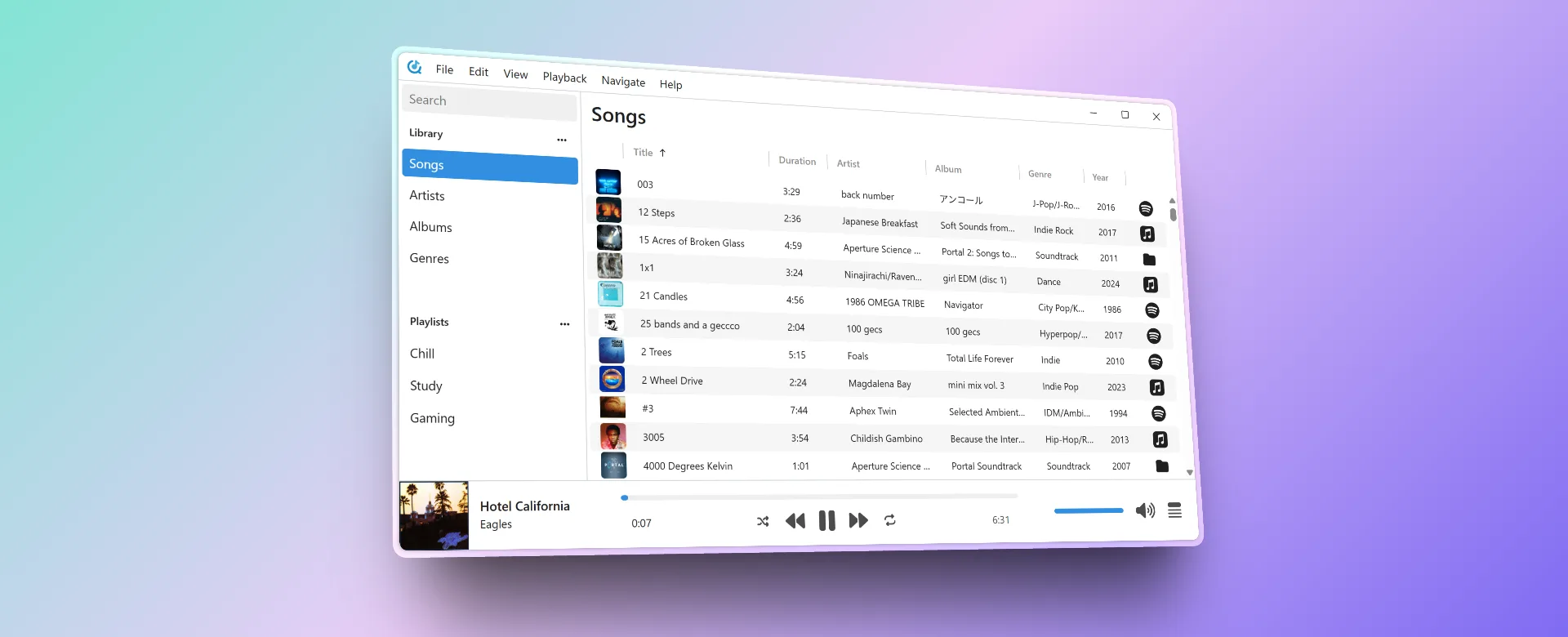Viewport: 1568px width, 637px height.
Task: Toggle shuffle playback mode
Action: pyautogui.click(x=763, y=521)
